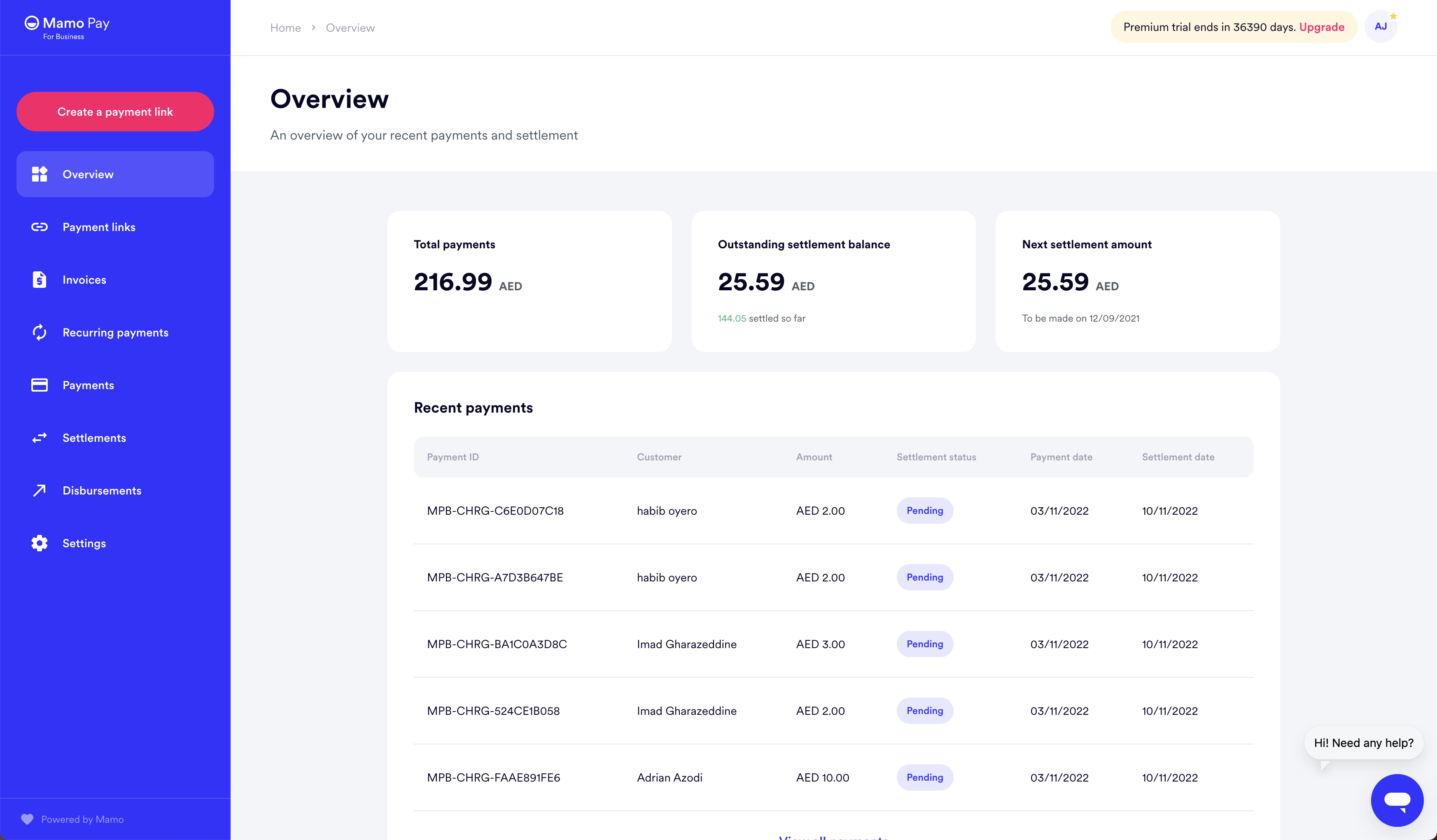The width and height of the screenshot is (1437, 840).
Task: Select the Overview grid icon in sidebar
Action: (x=40, y=174)
